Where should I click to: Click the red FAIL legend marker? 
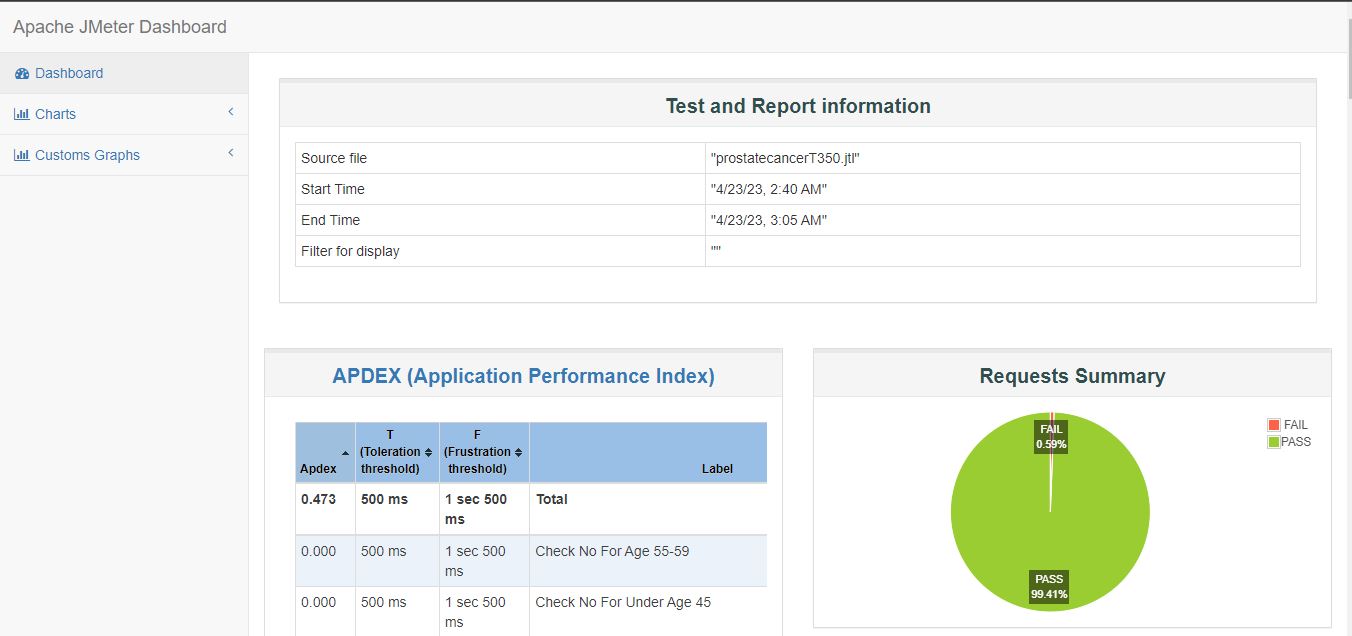coord(1274,424)
